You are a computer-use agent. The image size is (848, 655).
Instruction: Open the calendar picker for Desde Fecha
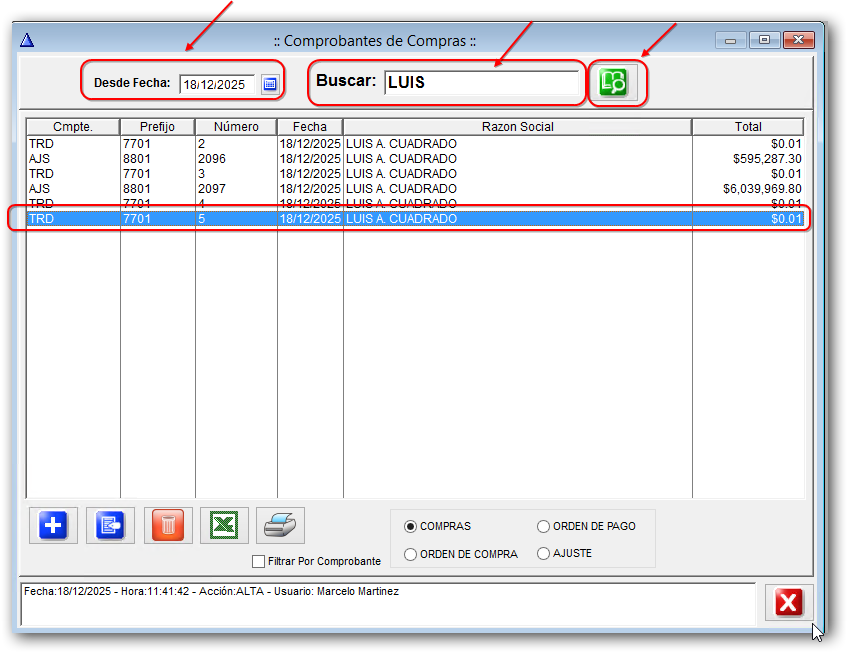pyautogui.click(x=269, y=85)
